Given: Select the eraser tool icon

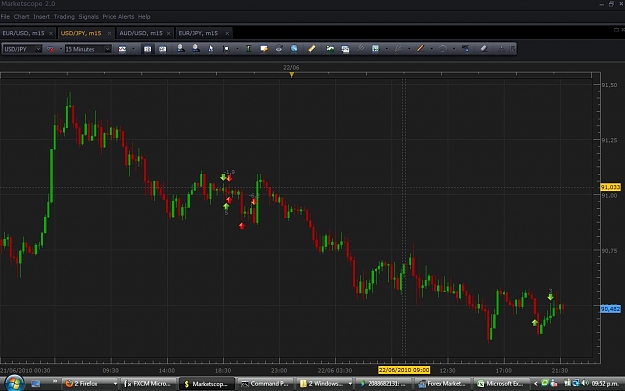Looking at the screenshot, I should click(483, 49).
